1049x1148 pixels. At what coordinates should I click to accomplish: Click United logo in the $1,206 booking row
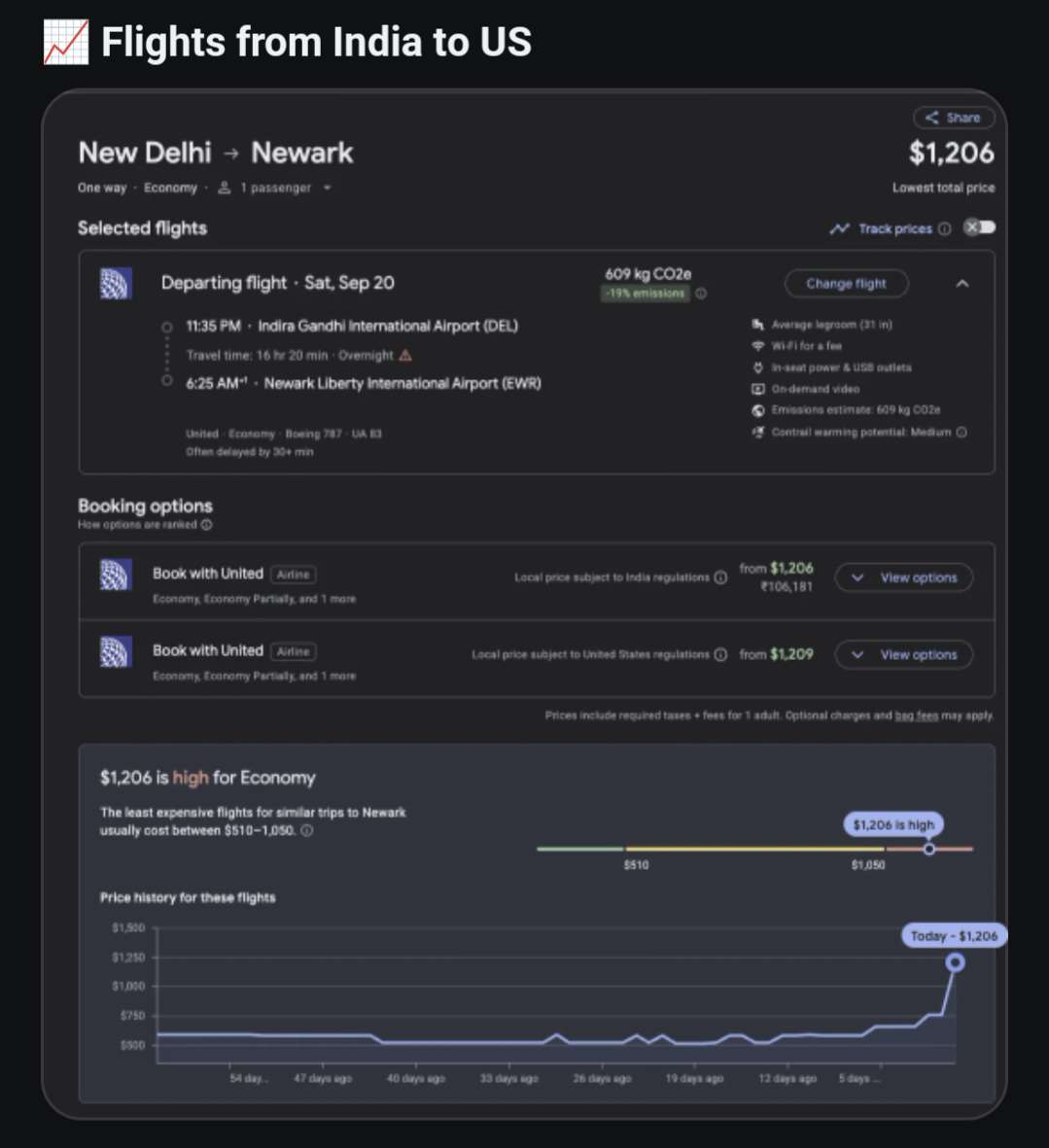tap(116, 574)
